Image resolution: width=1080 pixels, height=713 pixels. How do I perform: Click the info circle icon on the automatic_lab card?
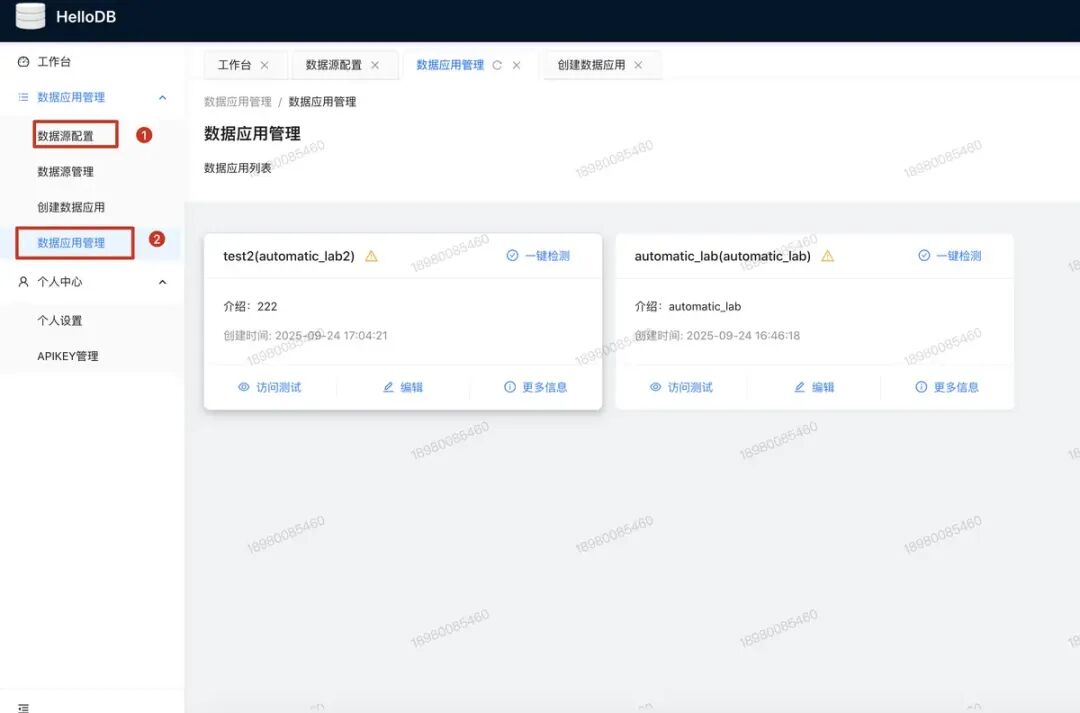click(921, 387)
